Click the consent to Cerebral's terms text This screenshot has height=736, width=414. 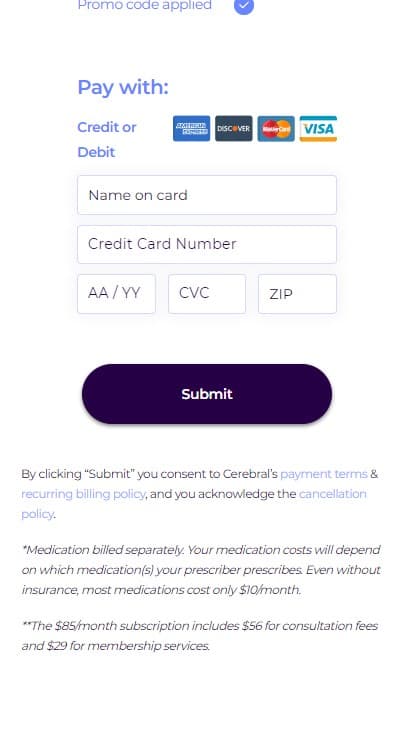point(199,494)
